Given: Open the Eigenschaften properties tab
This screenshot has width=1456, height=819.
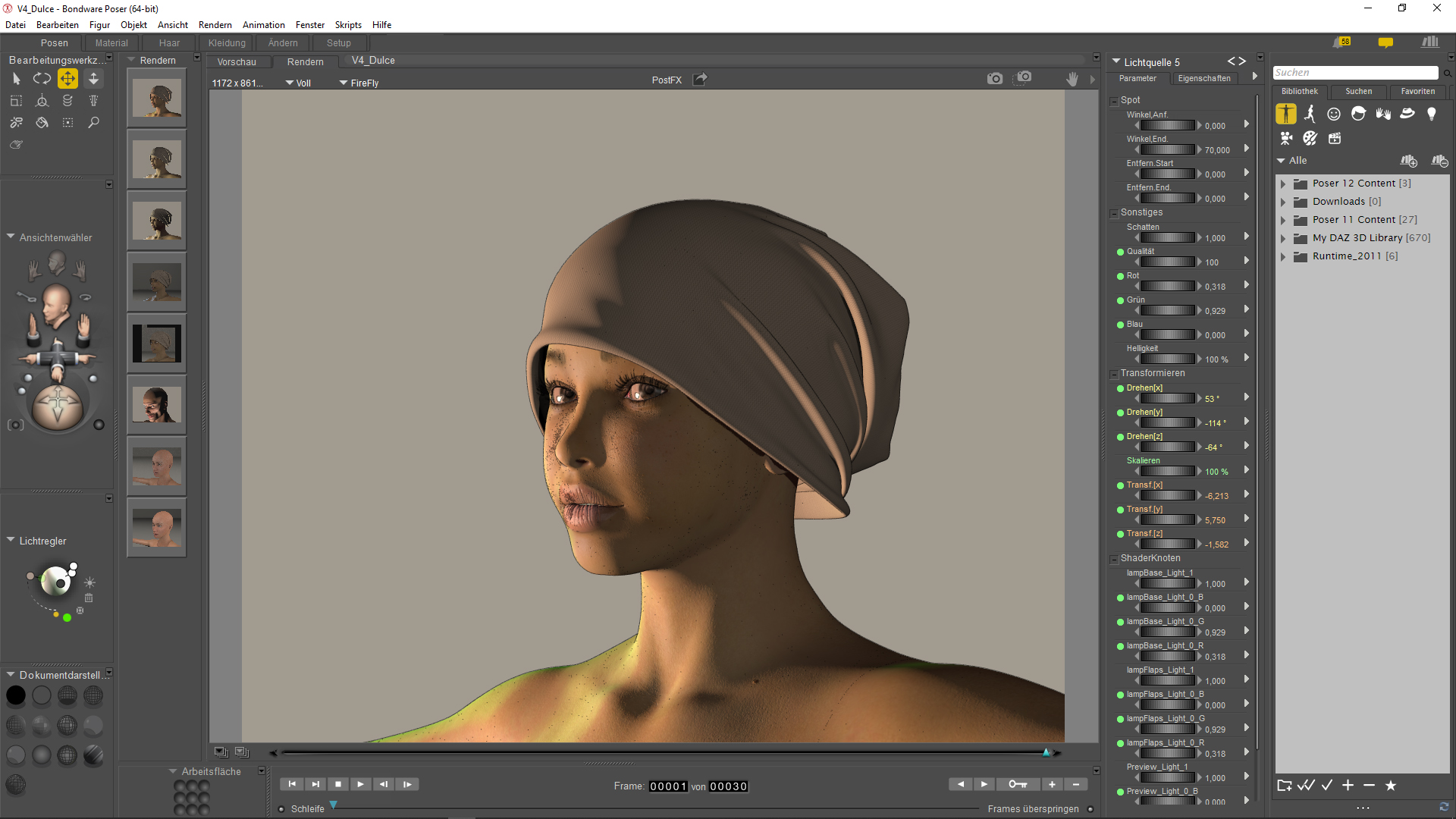Looking at the screenshot, I should [1203, 78].
